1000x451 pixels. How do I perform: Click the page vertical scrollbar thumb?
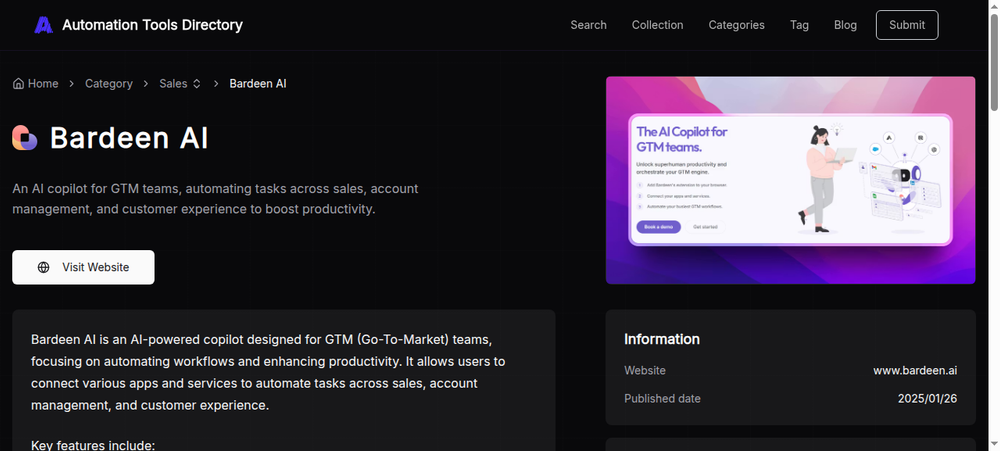point(994,62)
